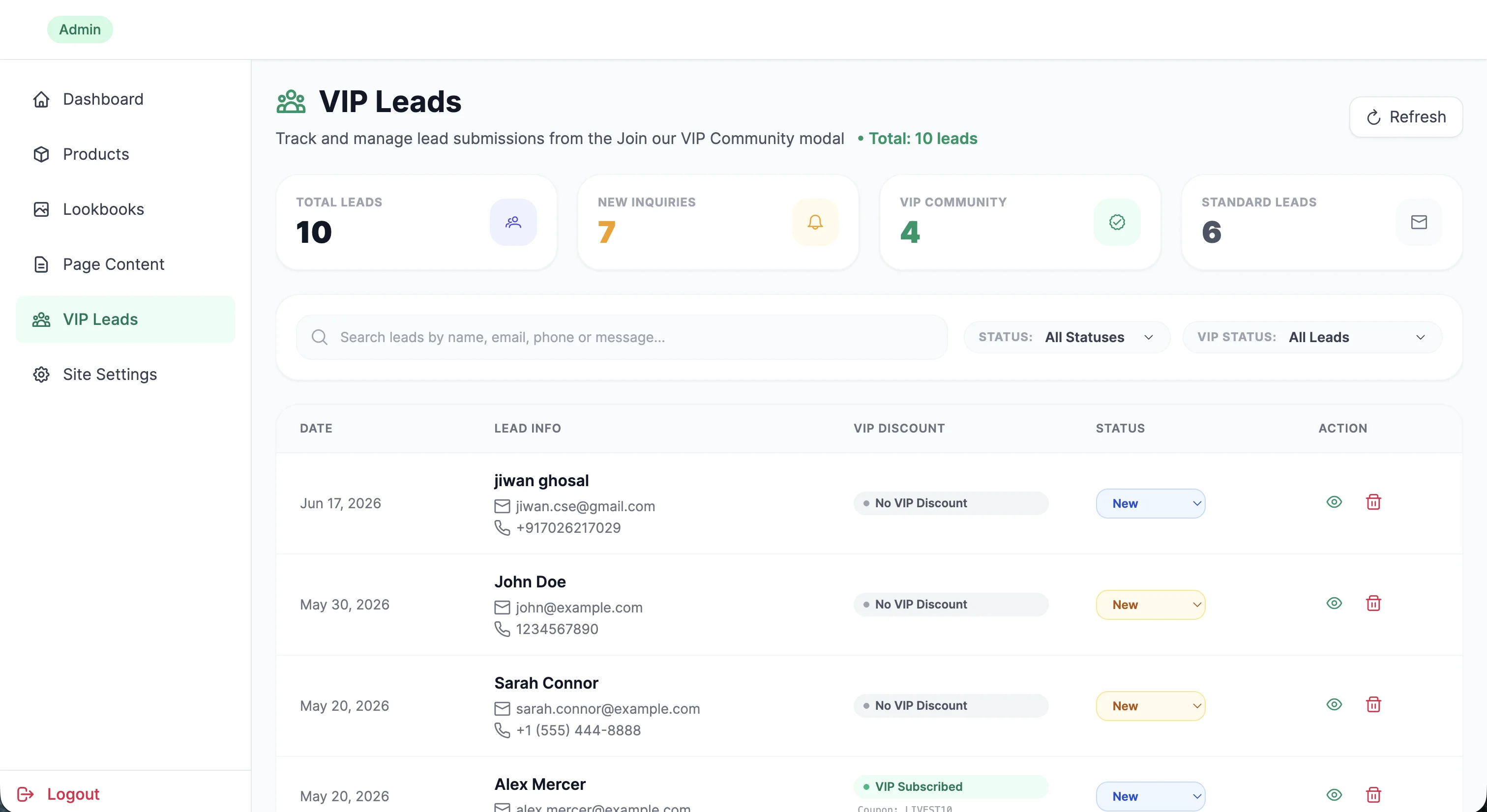Image resolution: width=1487 pixels, height=812 pixels.
Task: Click the Page Content document icon
Action: pos(41,264)
